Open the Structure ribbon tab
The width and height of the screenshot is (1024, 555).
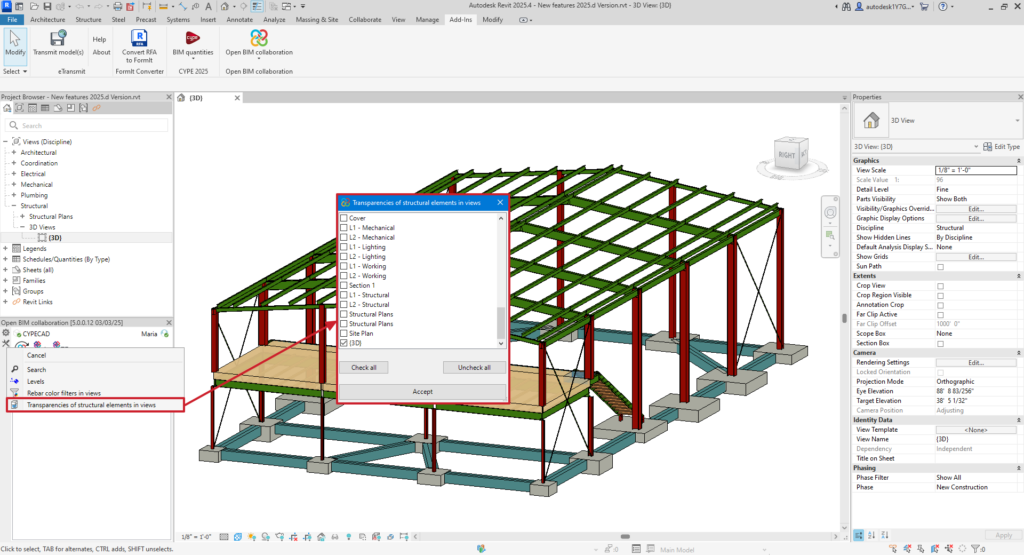point(88,20)
